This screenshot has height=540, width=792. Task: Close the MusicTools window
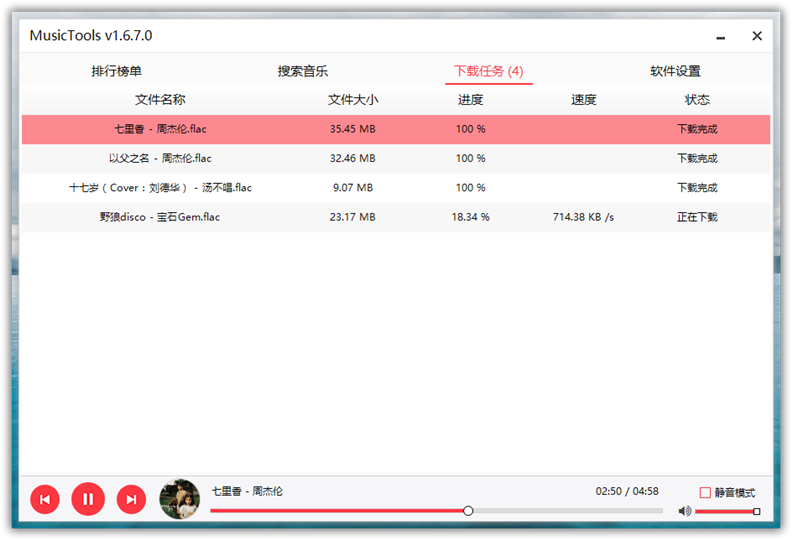(x=757, y=36)
